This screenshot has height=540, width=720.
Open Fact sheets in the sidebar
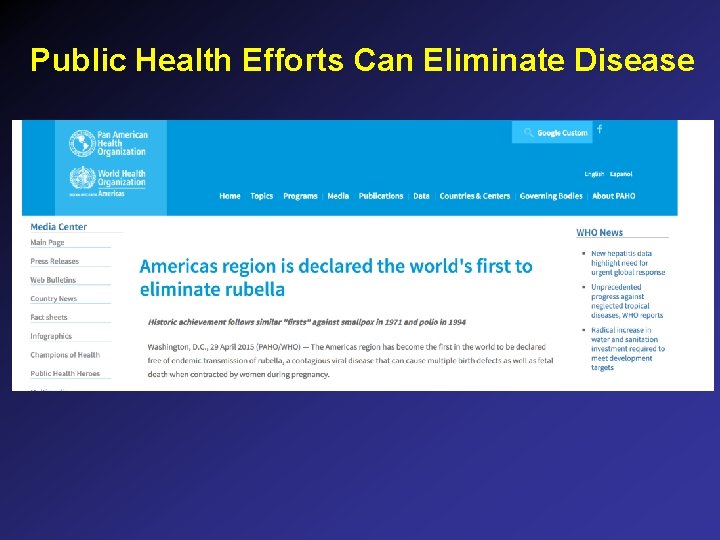tap(49, 317)
